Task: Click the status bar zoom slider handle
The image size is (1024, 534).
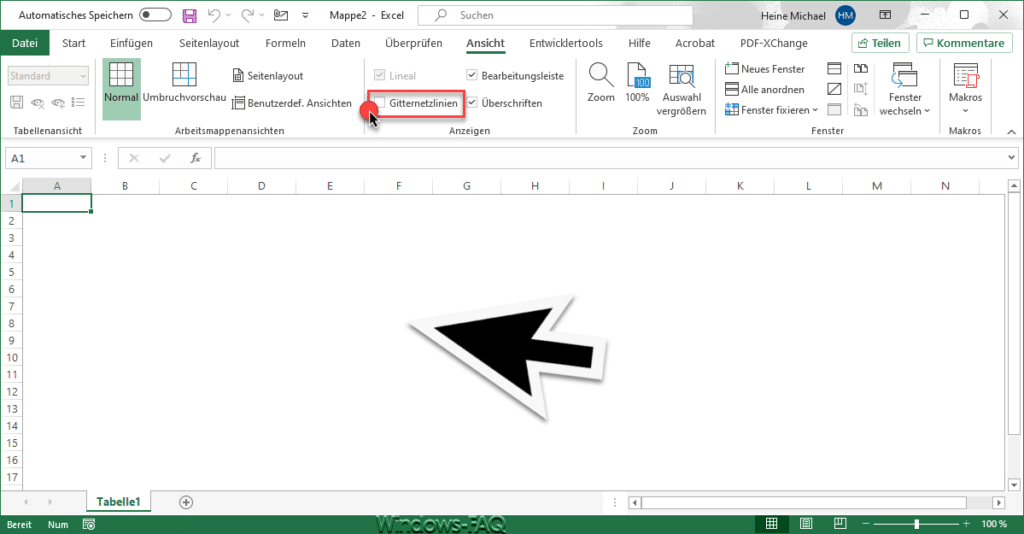Action: point(917,524)
